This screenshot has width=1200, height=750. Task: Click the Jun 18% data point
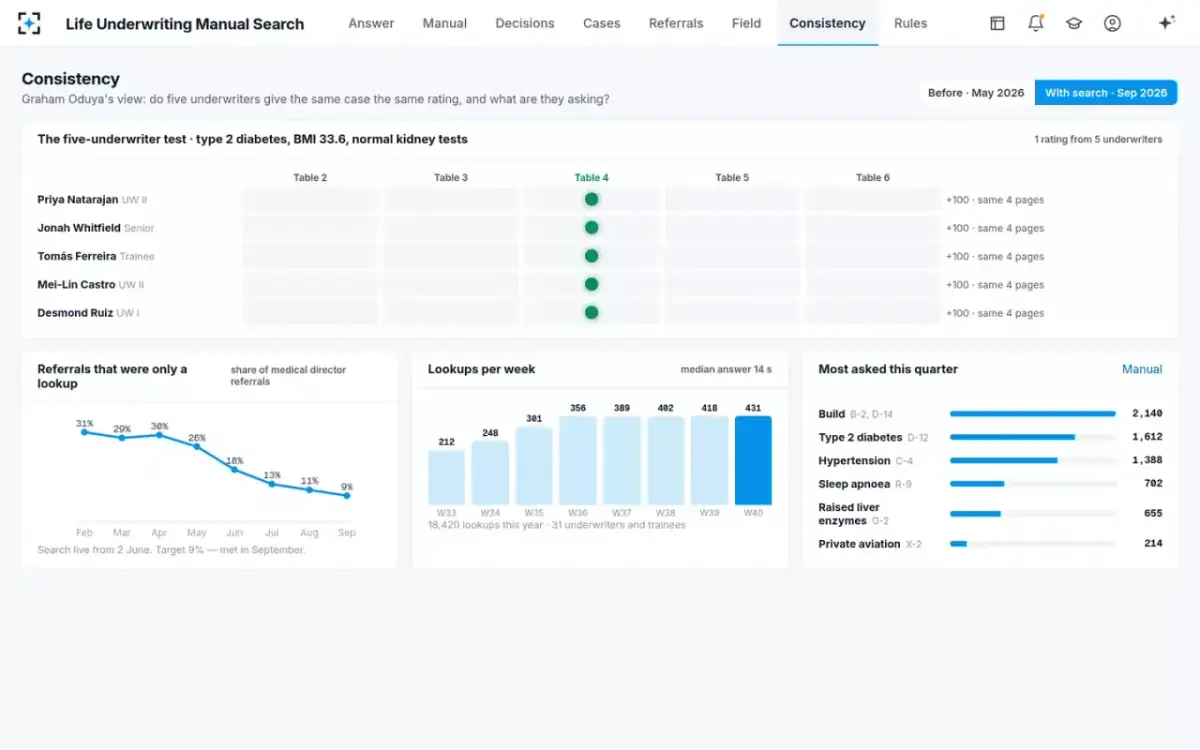pyautogui.click(x=234, y=469)
